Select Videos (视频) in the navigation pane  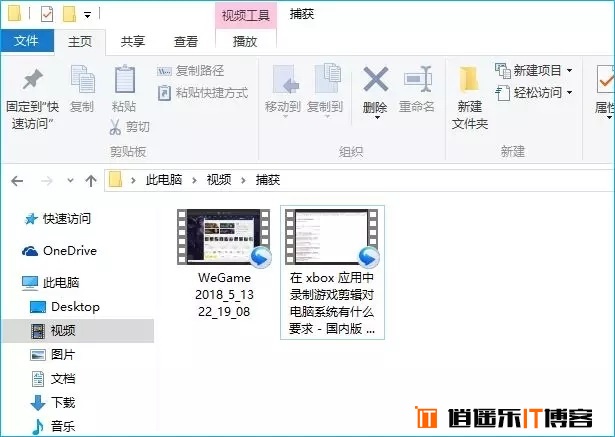(78, 331)
